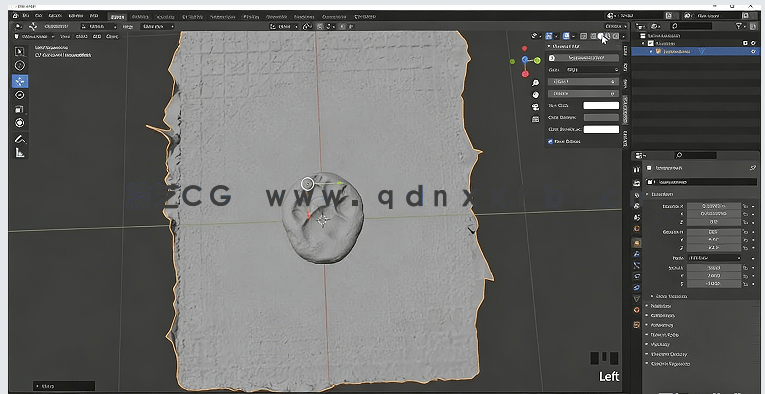Click the Scale Z value field
The height and width of the screenshot is (394, 765).
[714, 283]
